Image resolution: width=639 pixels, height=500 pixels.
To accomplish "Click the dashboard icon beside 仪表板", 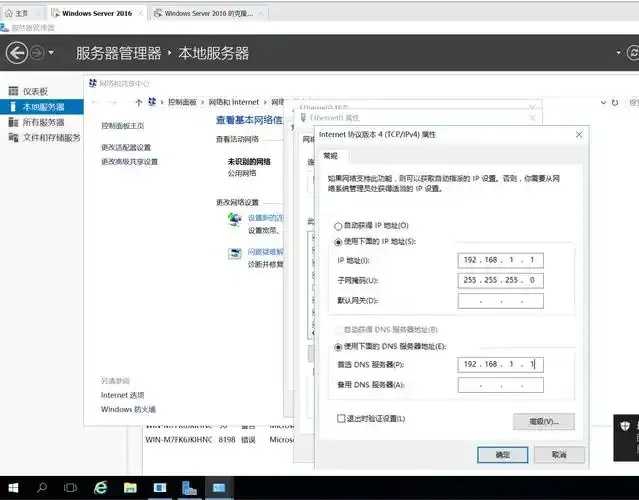I will click(x=13, y=91).
